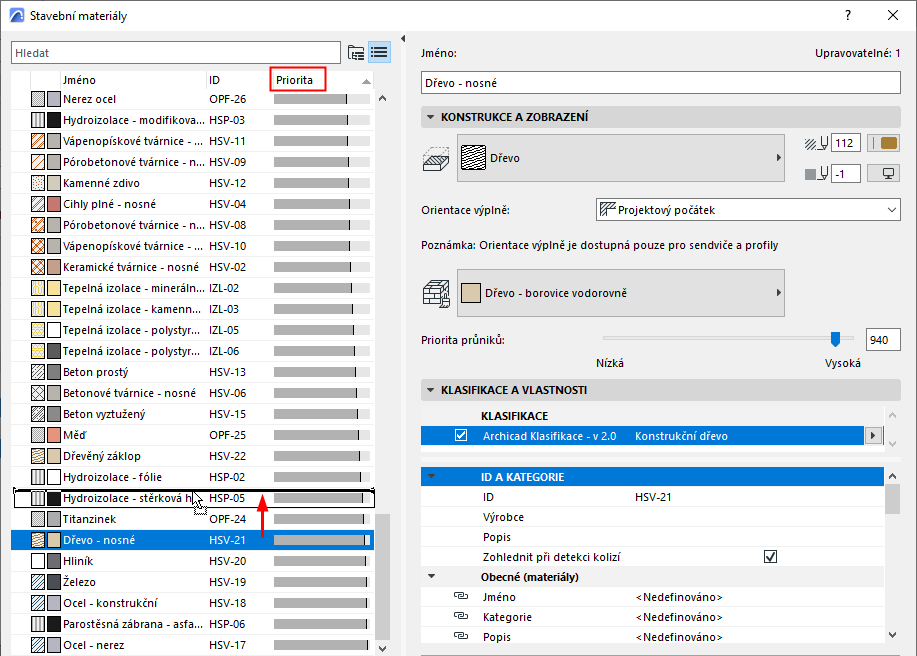Click hatch icon of Hliník row
Image resolution: width=917 pixels, height=656 pixels.
click(38, 561)
